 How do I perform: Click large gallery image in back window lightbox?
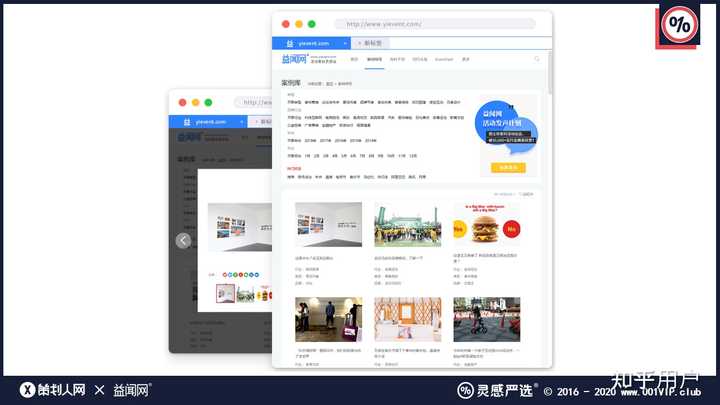point(240,227)
